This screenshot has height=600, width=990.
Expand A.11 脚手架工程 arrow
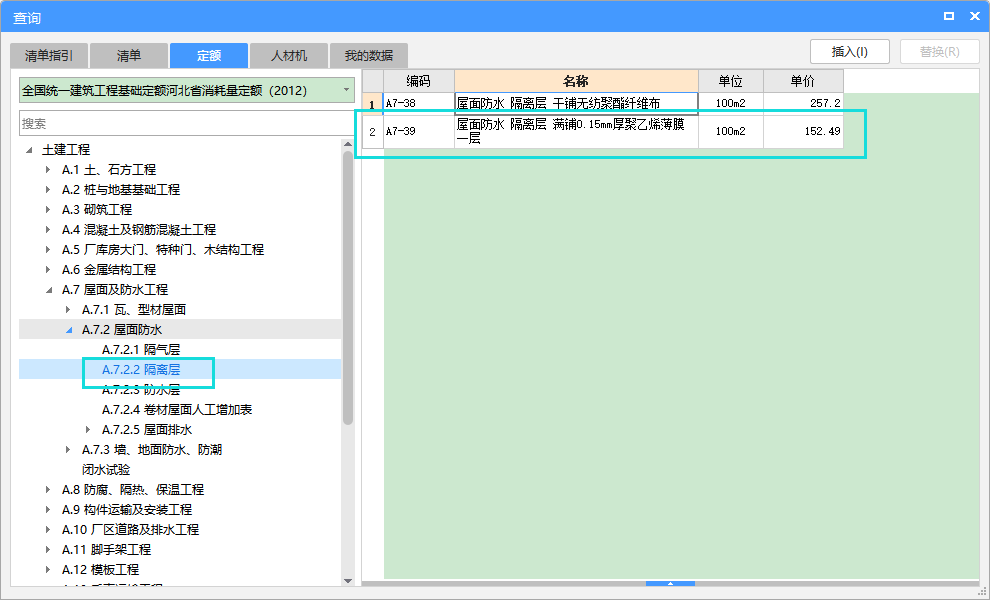[48, 549]
